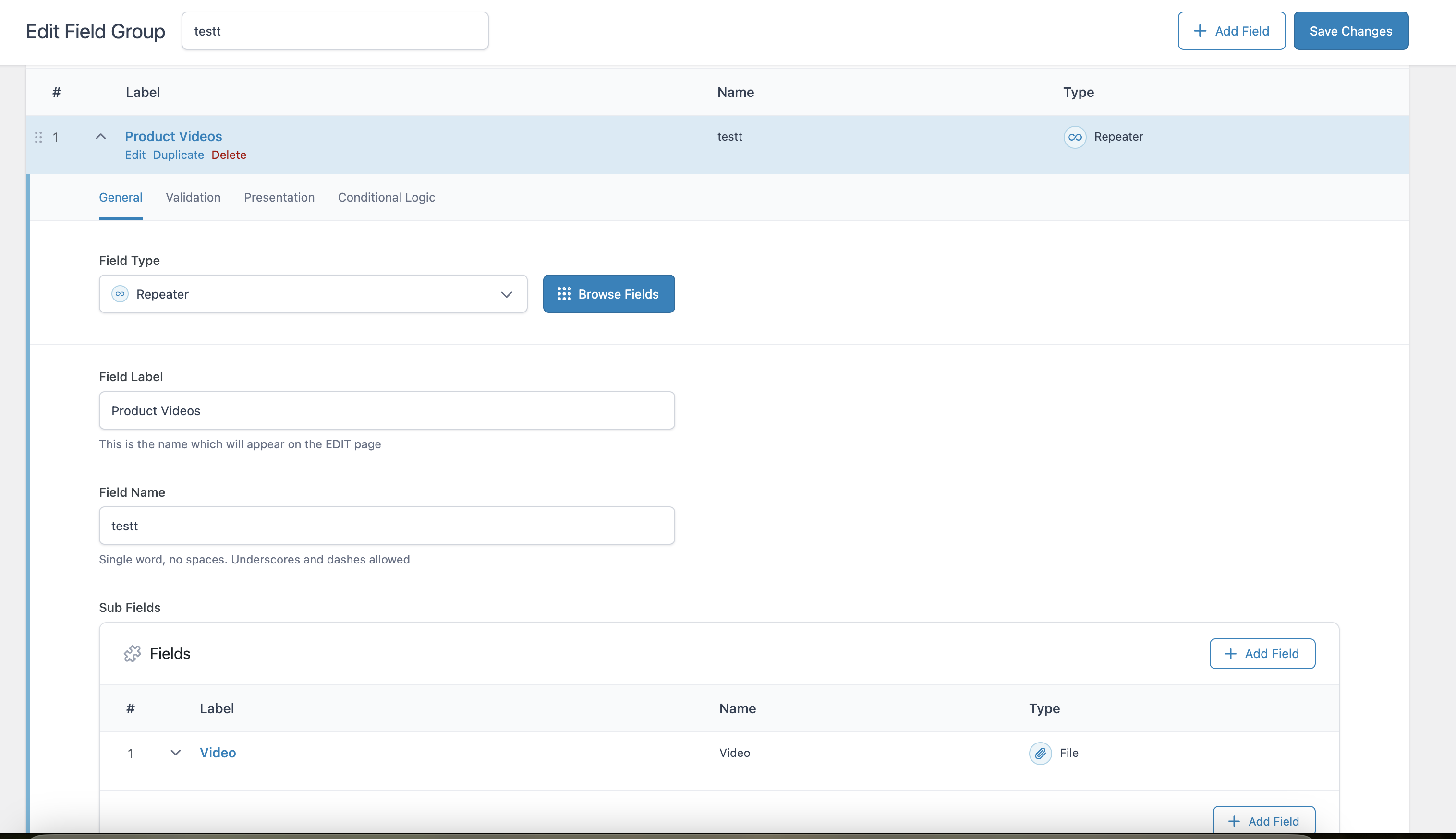Open the Presentation tab
1456x839 pixels.
279,197
